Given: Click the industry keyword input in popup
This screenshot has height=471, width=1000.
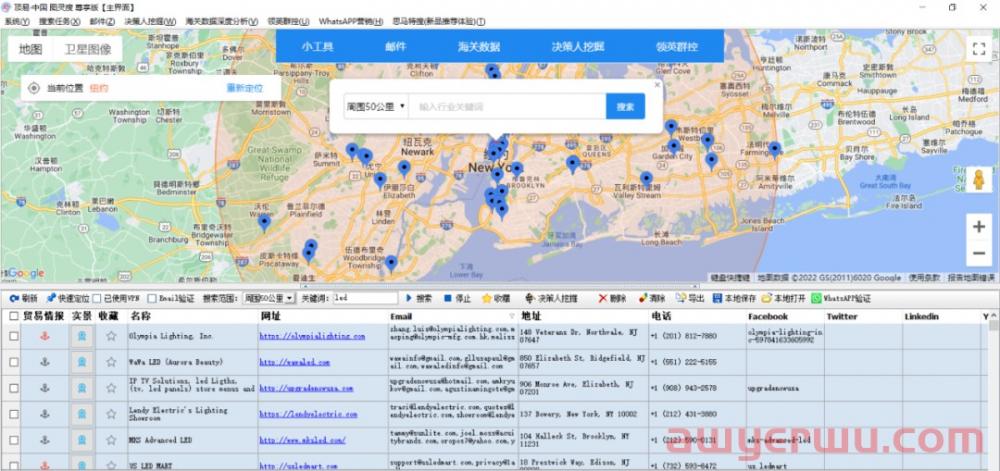Looking at the screenshot, I should pyautogui.click(x=507, y=106).
